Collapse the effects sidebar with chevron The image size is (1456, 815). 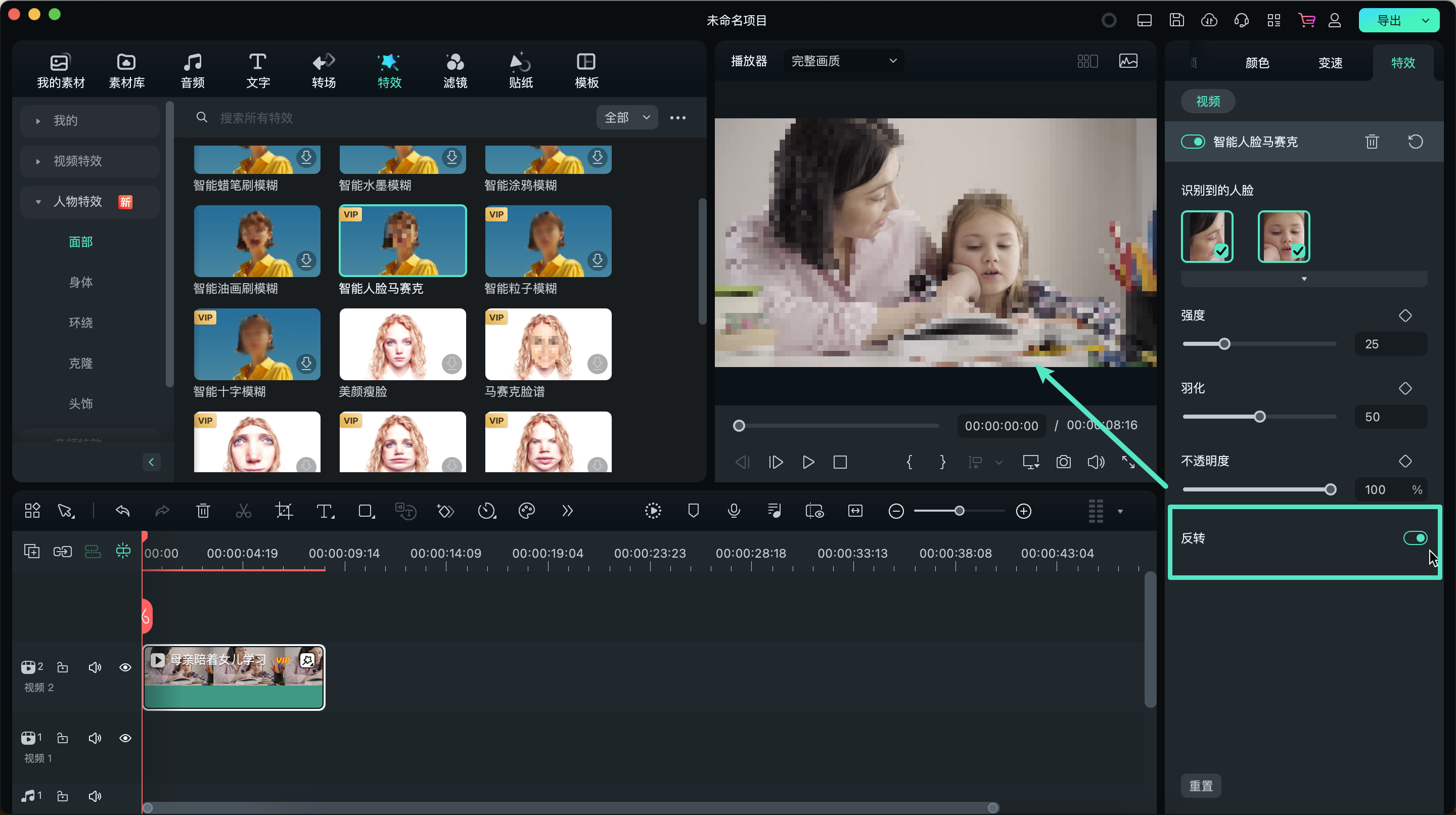[x=151, y=462]
